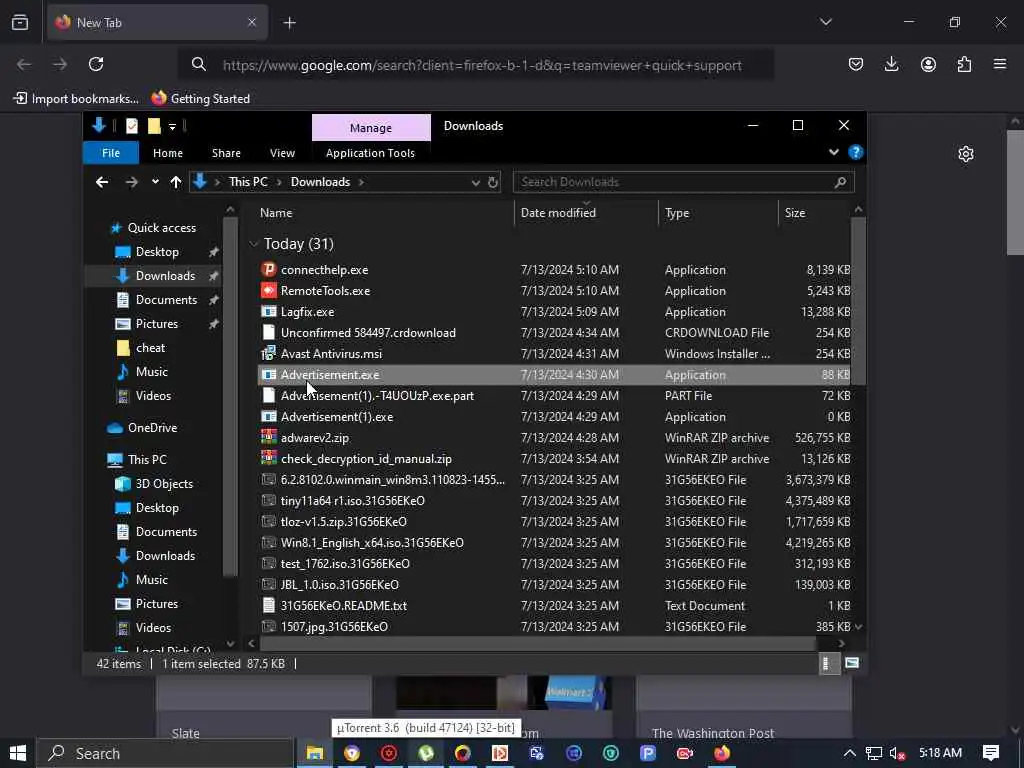Open pinned Desktop under Quick access
The width and height of the screenshot is (1024, 768).
click(x=157, y=252)
